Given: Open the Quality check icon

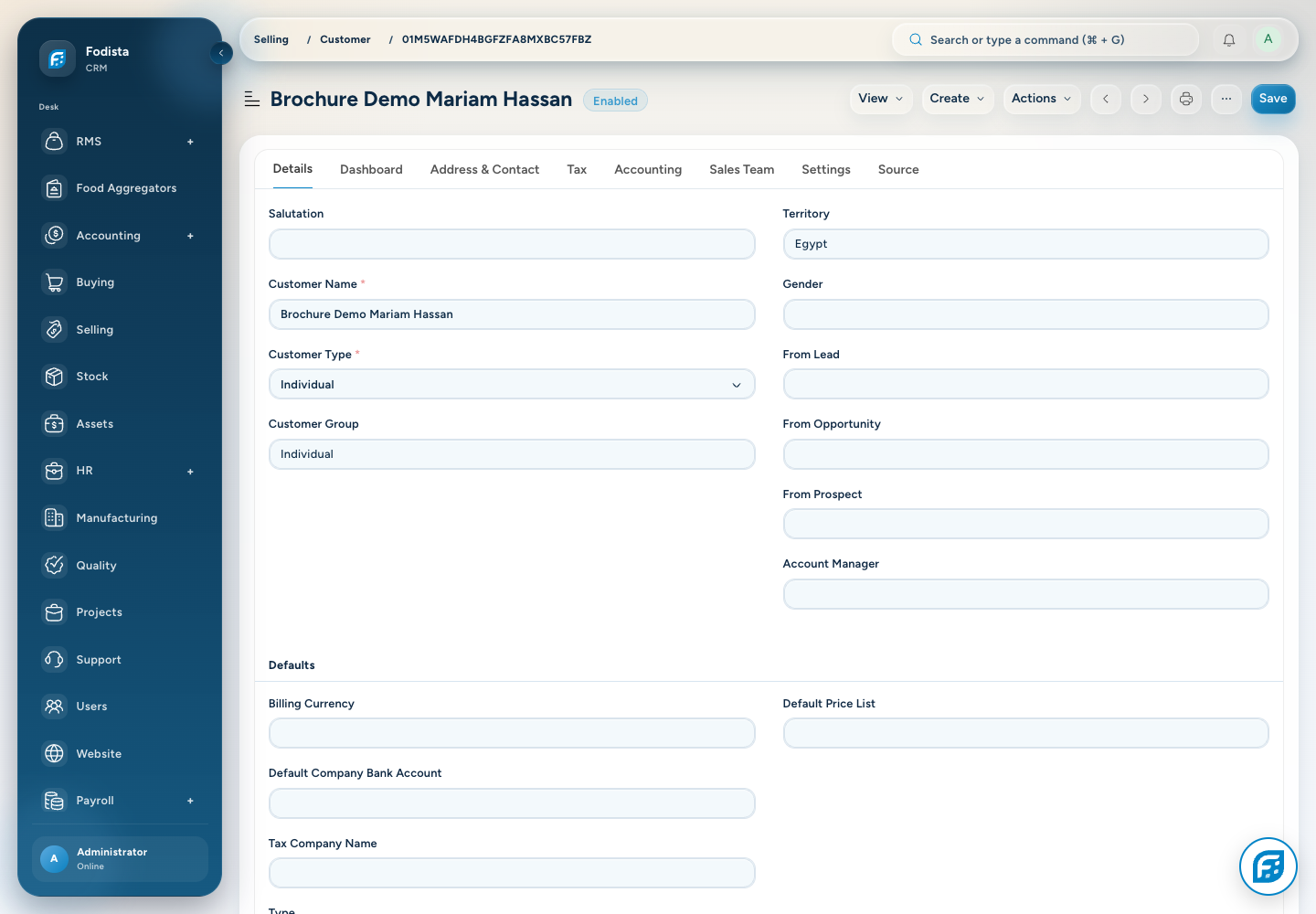Looking at the screenshot, I should [55, 565].
